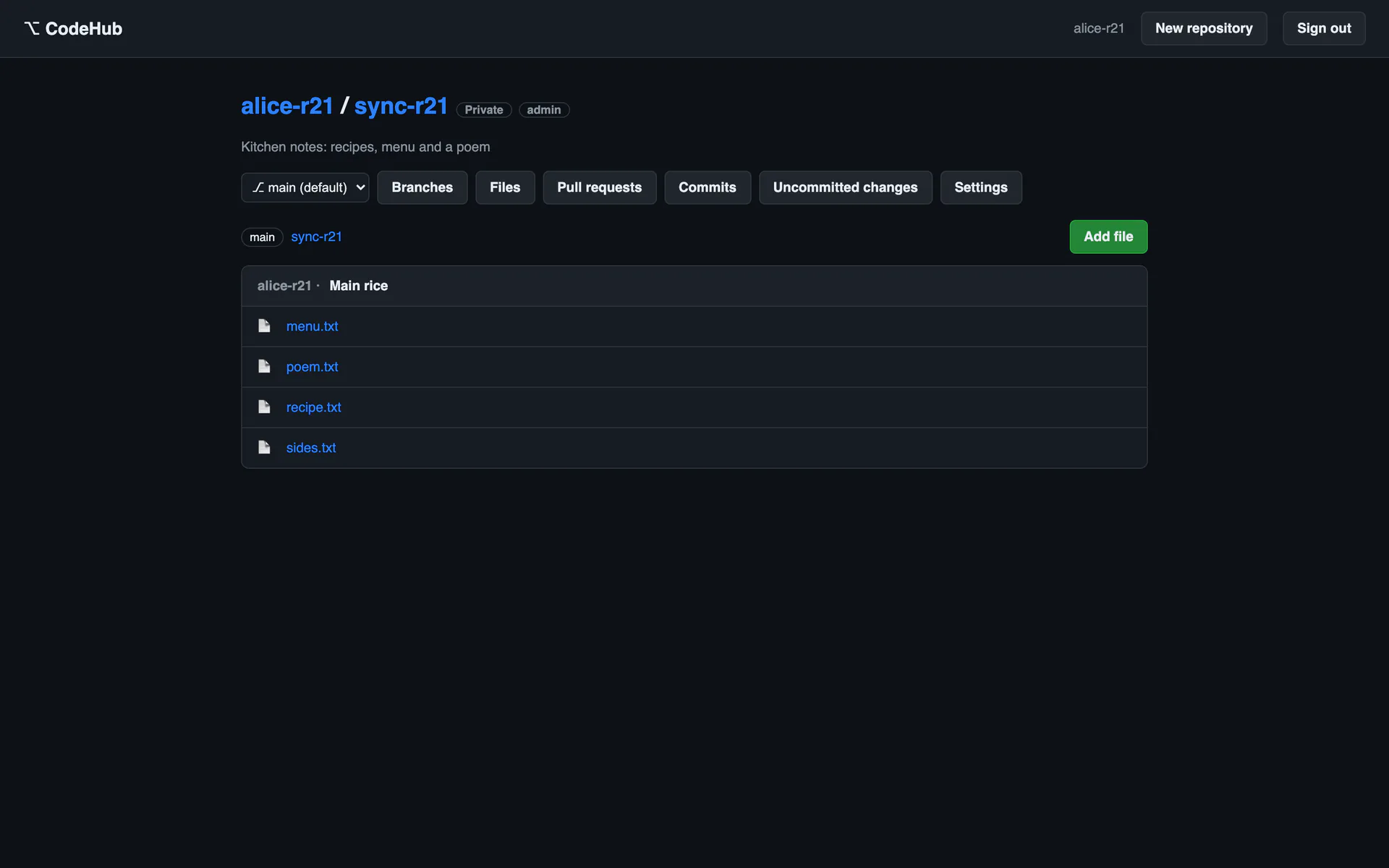Image resolution: width=1389 pixels, height=868 pixels.
Task: Click the Main rice commit message
Action: pos(358,286)
